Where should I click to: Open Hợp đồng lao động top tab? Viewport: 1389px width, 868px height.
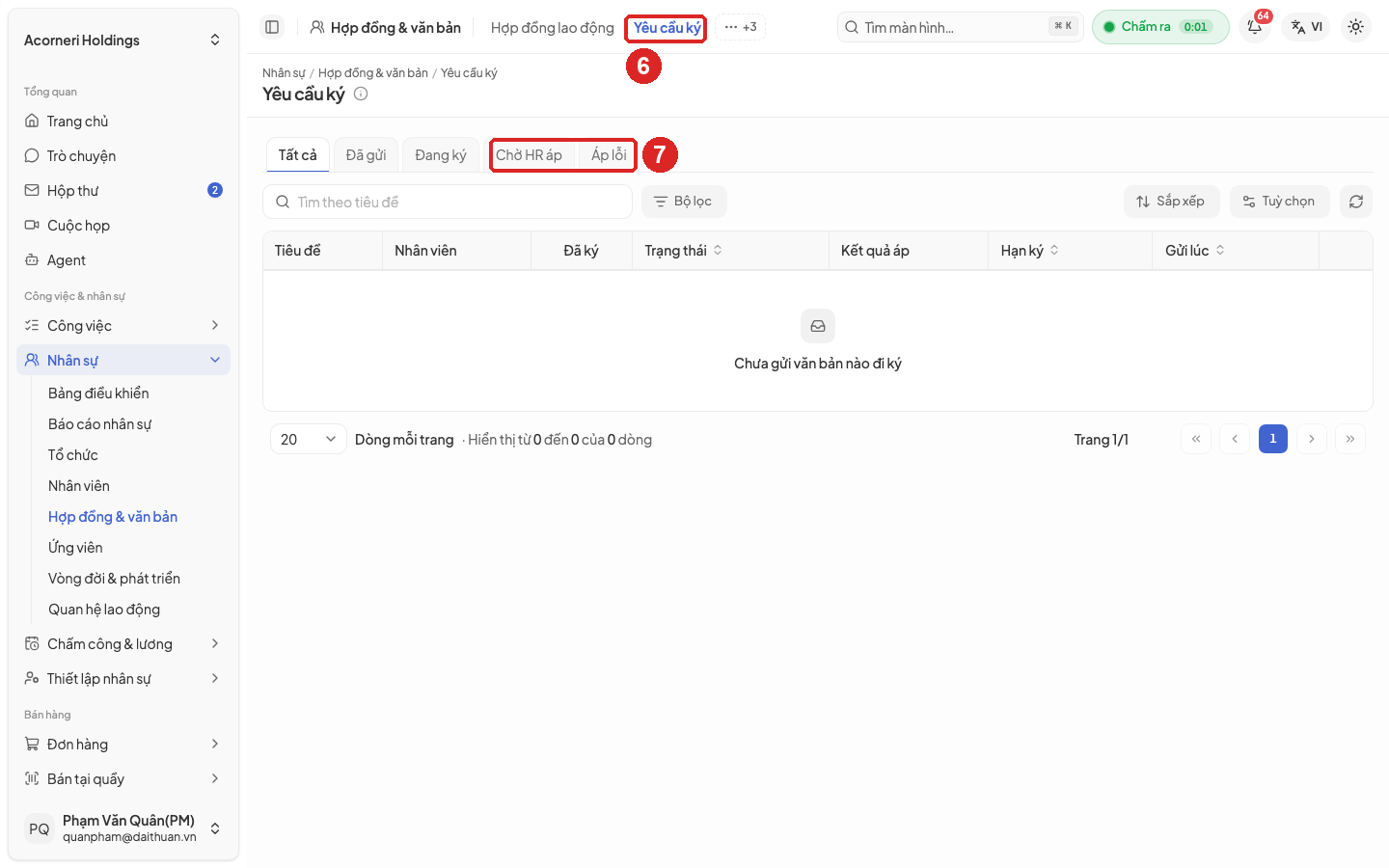553,28
